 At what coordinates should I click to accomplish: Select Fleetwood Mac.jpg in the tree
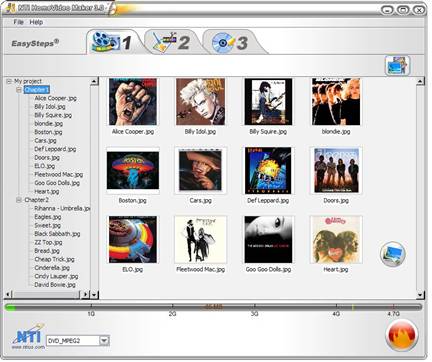[59, 174]
